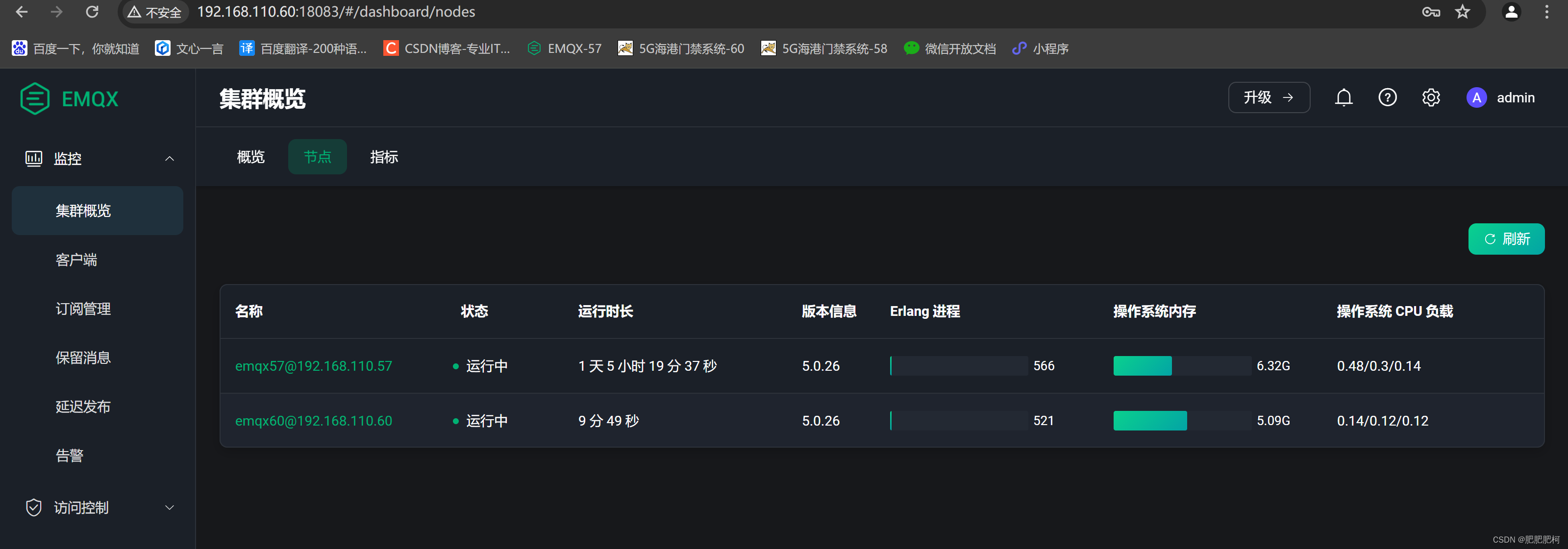Screen dimensions: 1568x549
Task: Click the 名称 column header
Action: 249,311
